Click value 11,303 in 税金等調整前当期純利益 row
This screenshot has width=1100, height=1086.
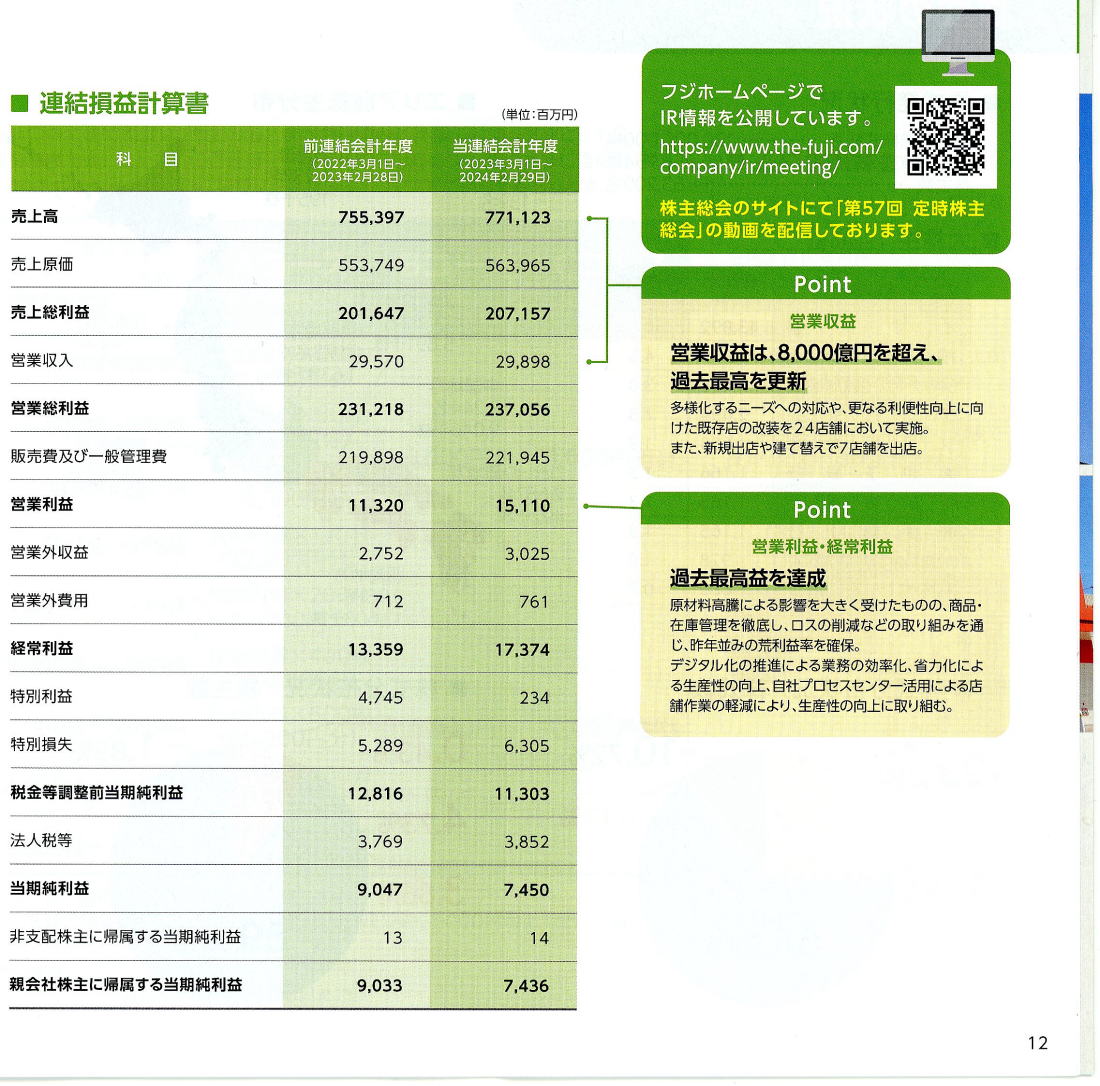tap(523, 793)
